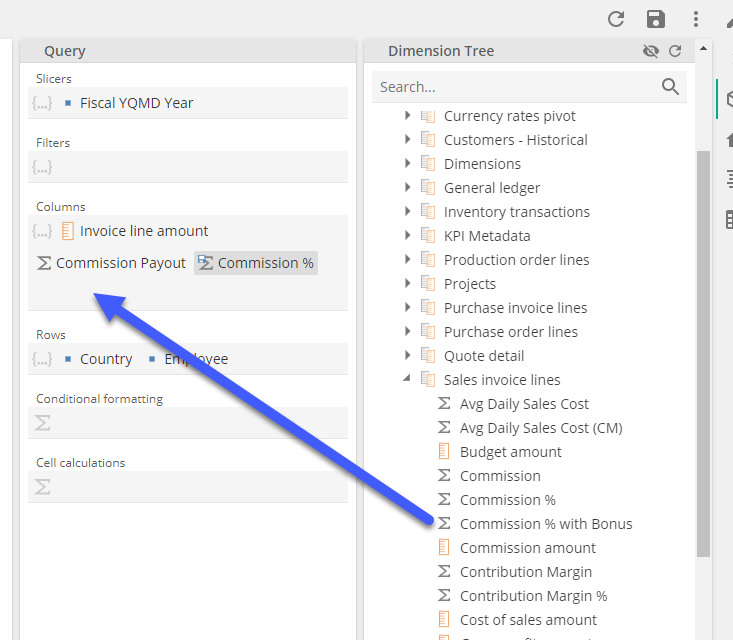Expand the General ledger node
The width and height of the screenshot is (733, 640).
tap(408, 188)
